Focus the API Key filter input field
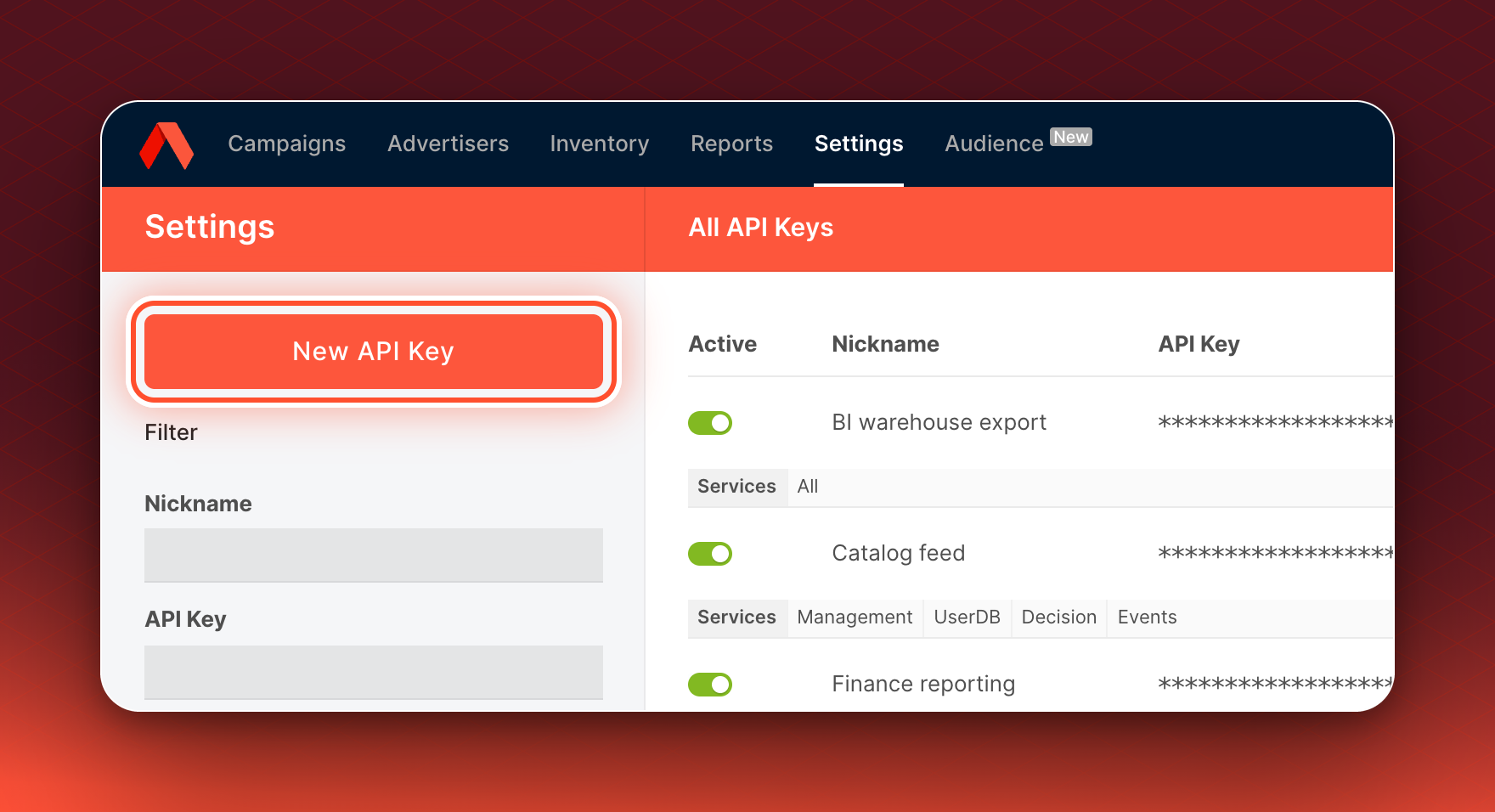This screenshot has height=812, width=1495. click(x=374, y=673)
